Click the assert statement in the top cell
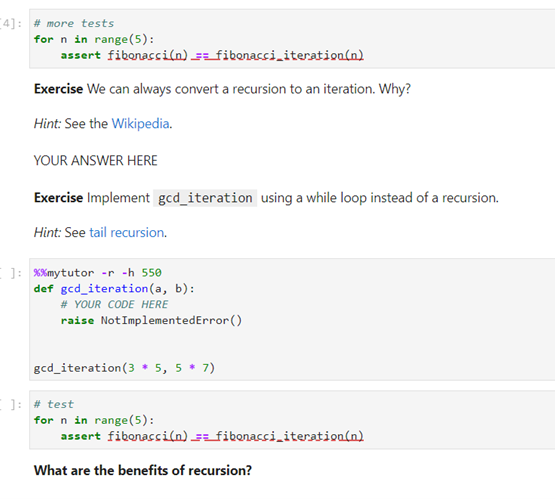The height and width of the screenshot is (499, 555). (212, 55)
